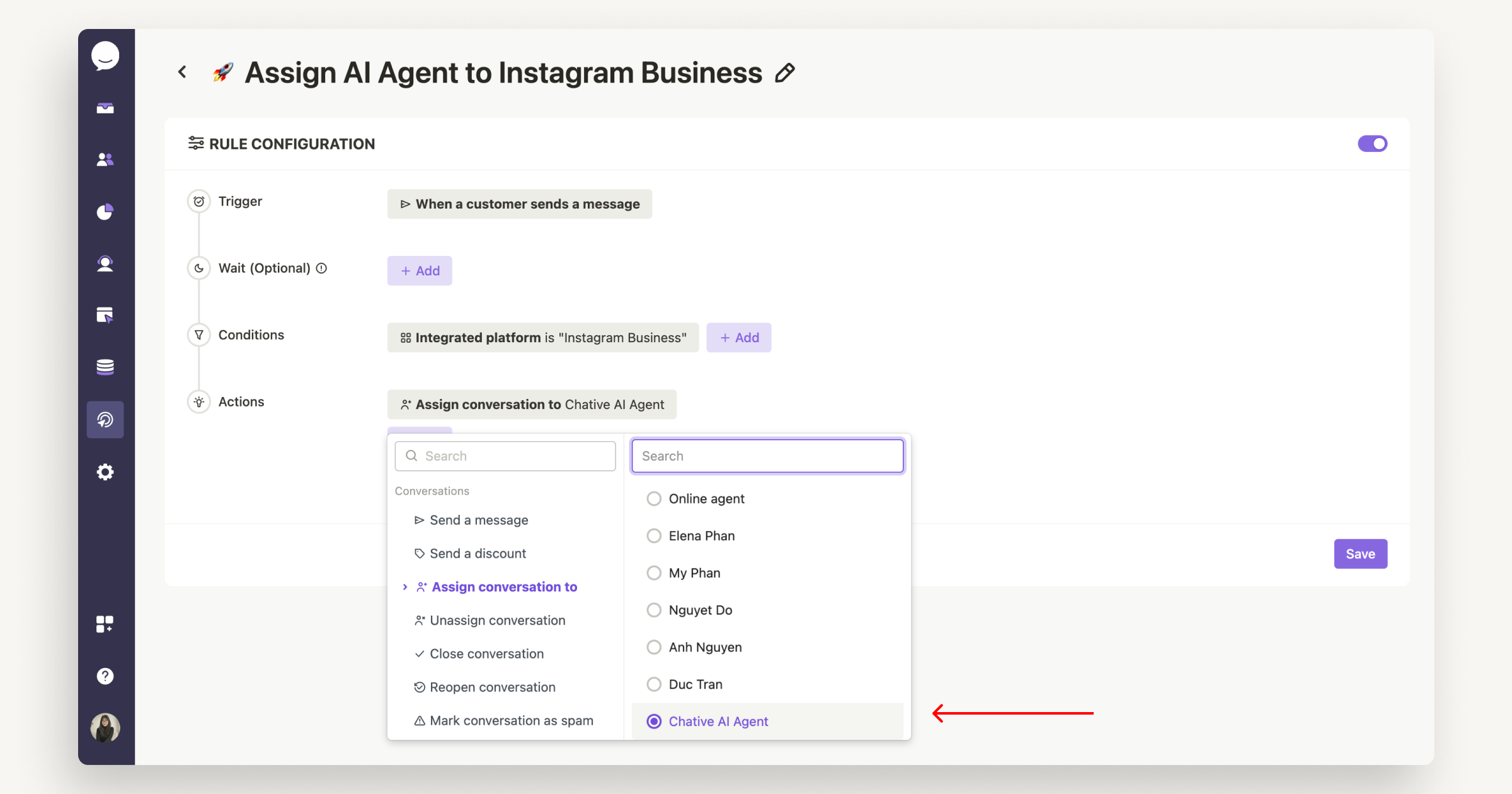1512x794 pixels.
Task: Go back with the left chevron arrow
Action: pyautogui.click(x=182, y=72)
